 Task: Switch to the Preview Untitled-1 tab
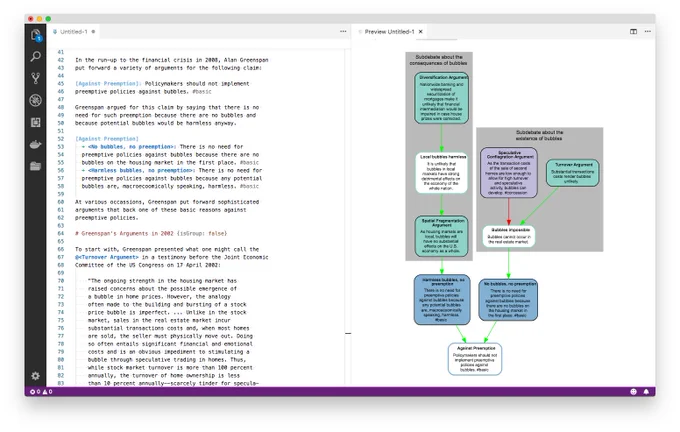click(389, 32)
